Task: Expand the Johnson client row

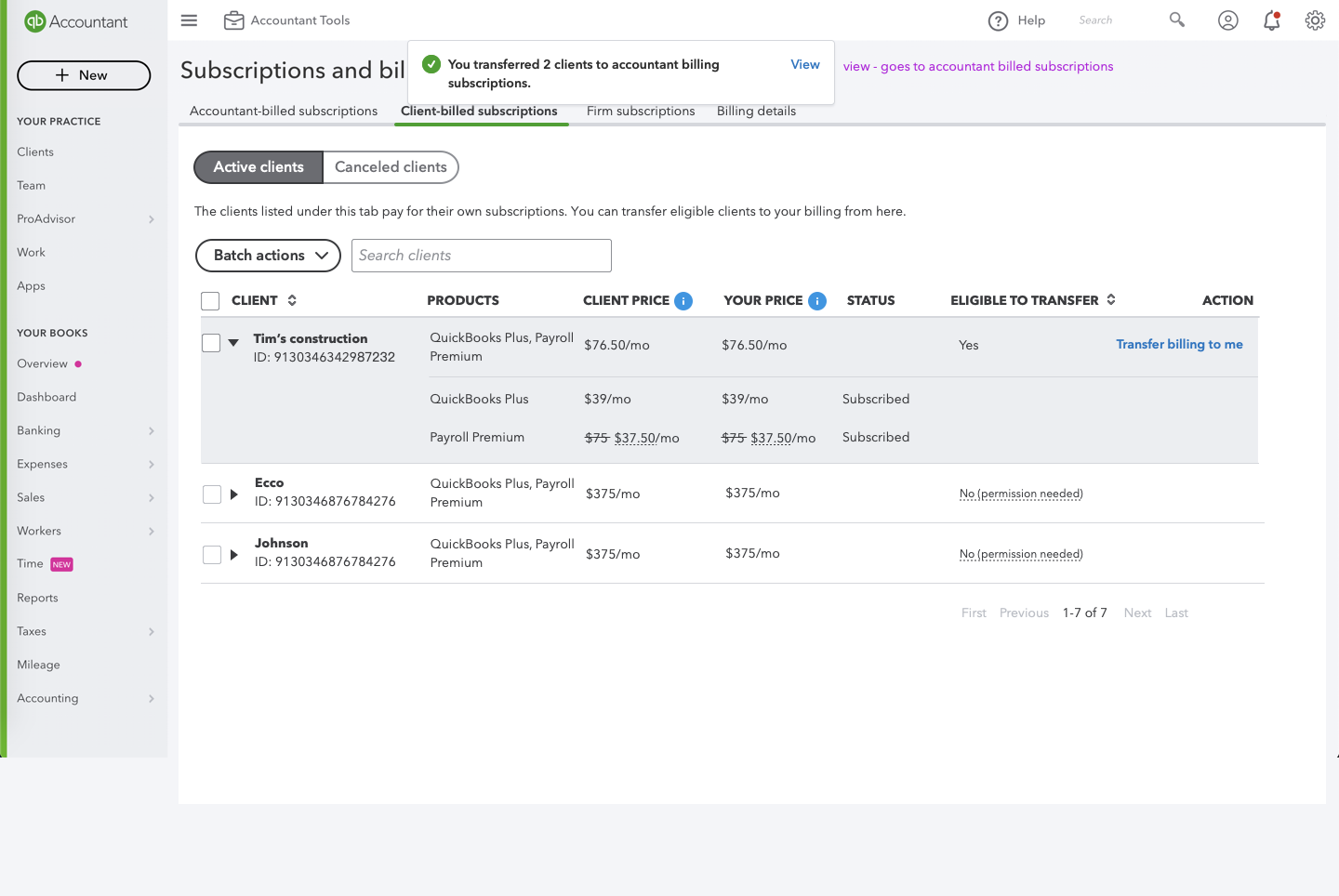Action: click(234, 555)
